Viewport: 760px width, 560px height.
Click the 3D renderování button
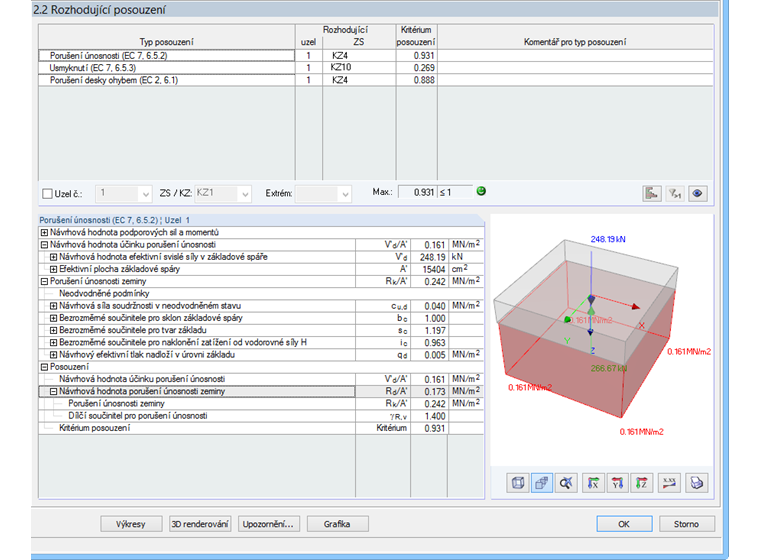pos(200,524)
